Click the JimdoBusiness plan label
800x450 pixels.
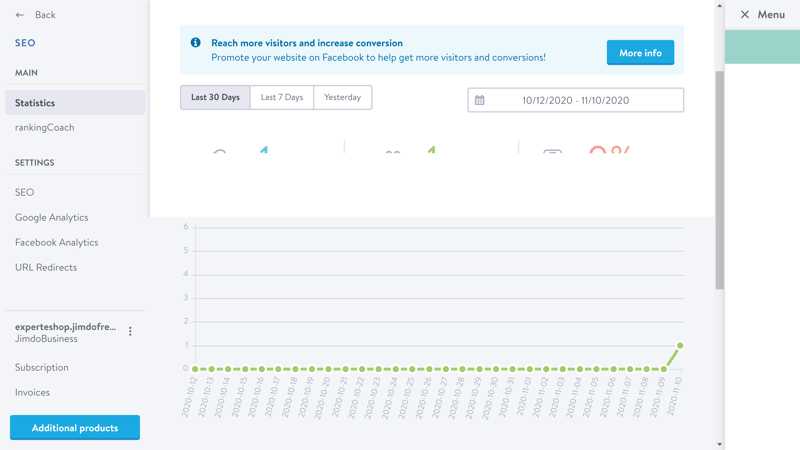pyautogui.click(x=46, y=339)
